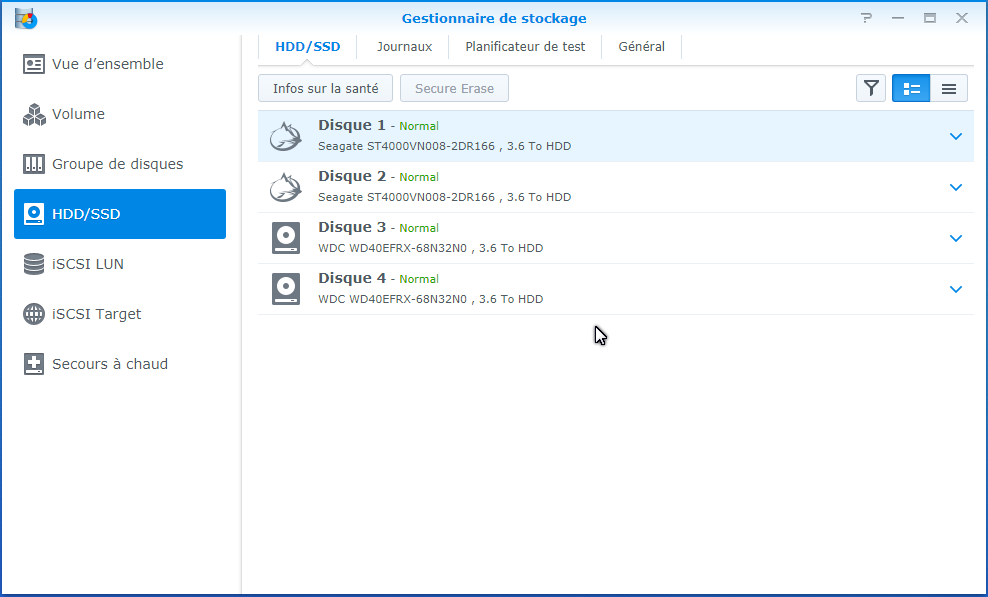This screenshot has width=988, height=597.
Task: Click the Storage Manager app icon in title bar
Action: [26, 18]
